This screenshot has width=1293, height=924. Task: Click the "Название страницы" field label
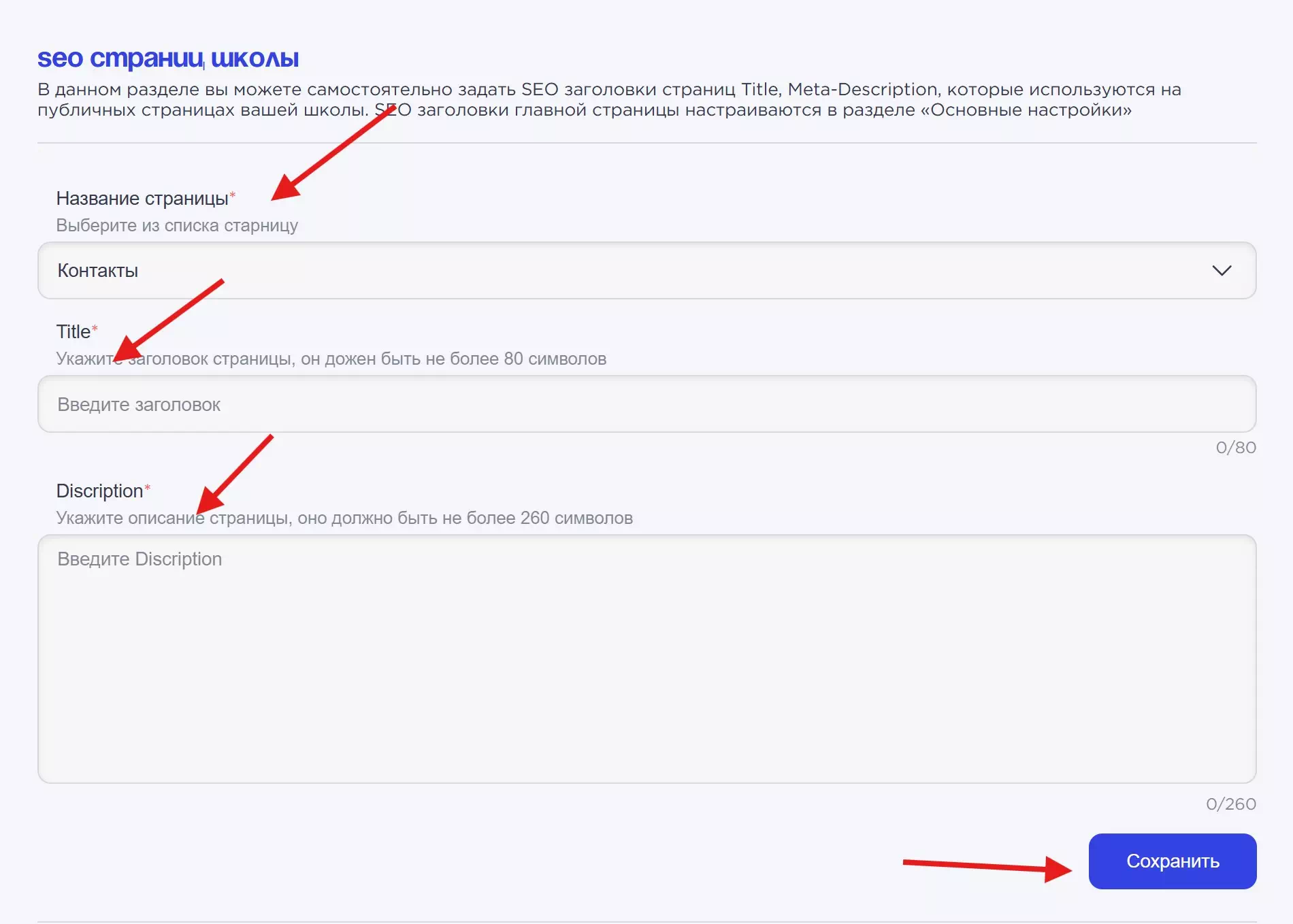142,199
